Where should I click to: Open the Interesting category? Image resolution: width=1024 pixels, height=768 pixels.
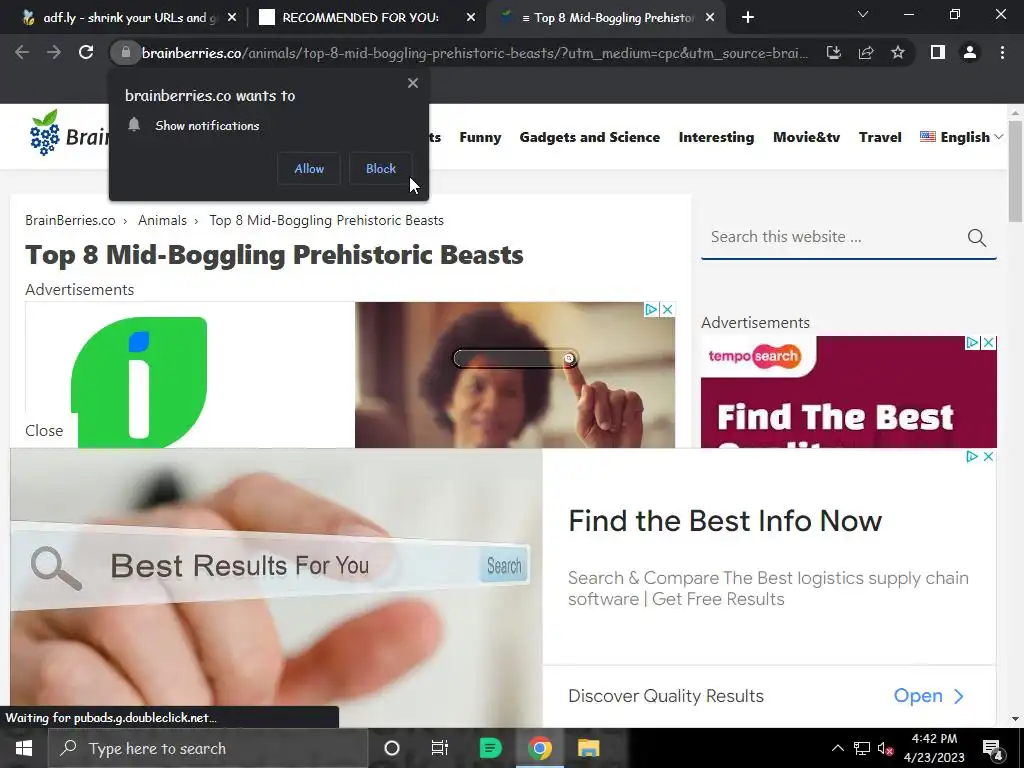(x=716, y=137)
